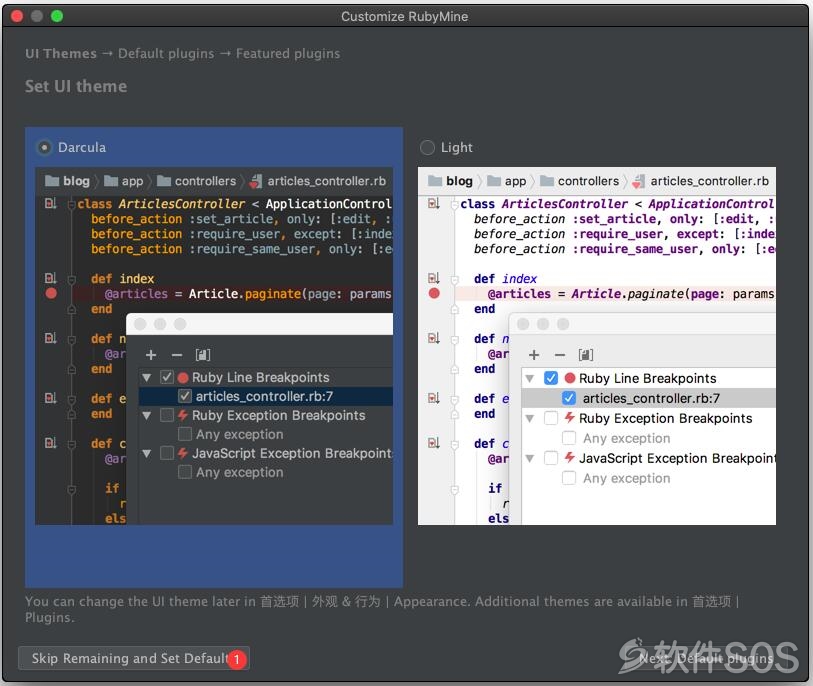Viewport: 813px width, 686px height.
Task: Toggle articles_controller.rb:7 checkbox in Light preview
Action: 569,398
